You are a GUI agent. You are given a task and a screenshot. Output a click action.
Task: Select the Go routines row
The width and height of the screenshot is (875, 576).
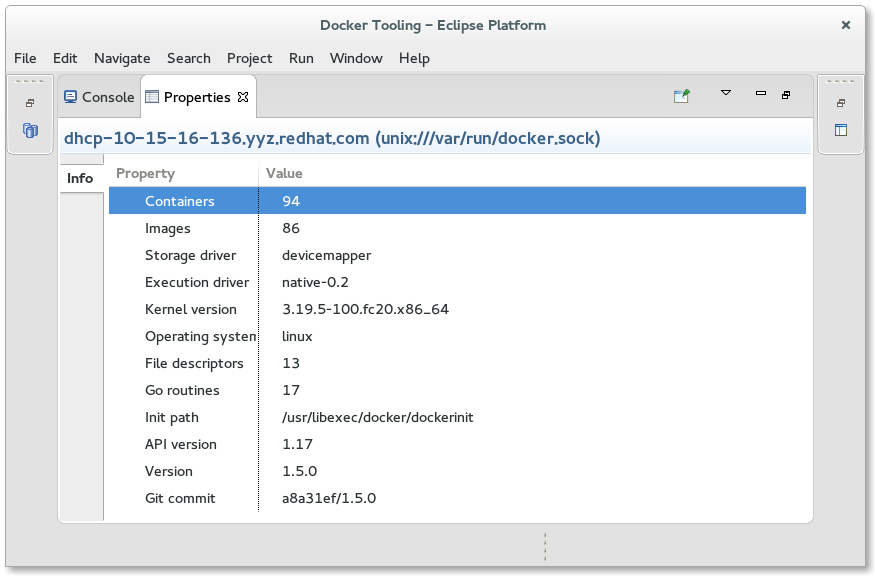(x=457, y=390)
